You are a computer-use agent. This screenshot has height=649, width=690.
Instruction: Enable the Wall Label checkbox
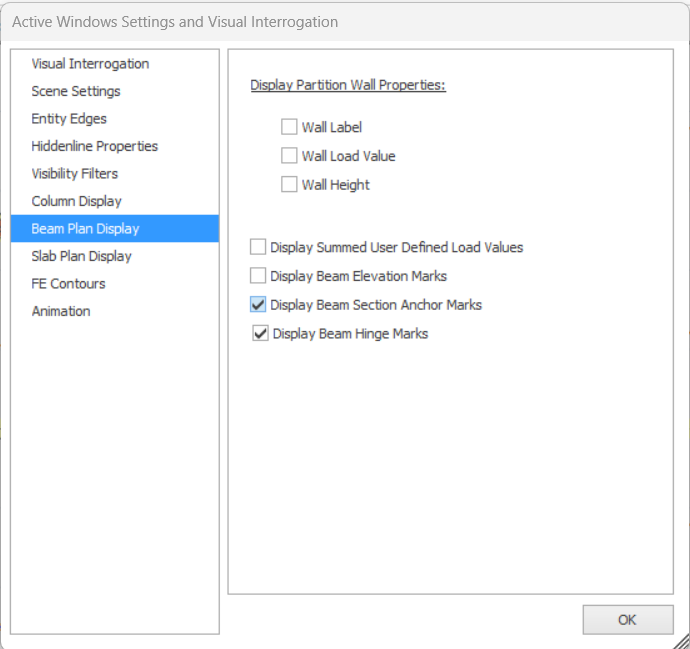(x=289, y=128)
